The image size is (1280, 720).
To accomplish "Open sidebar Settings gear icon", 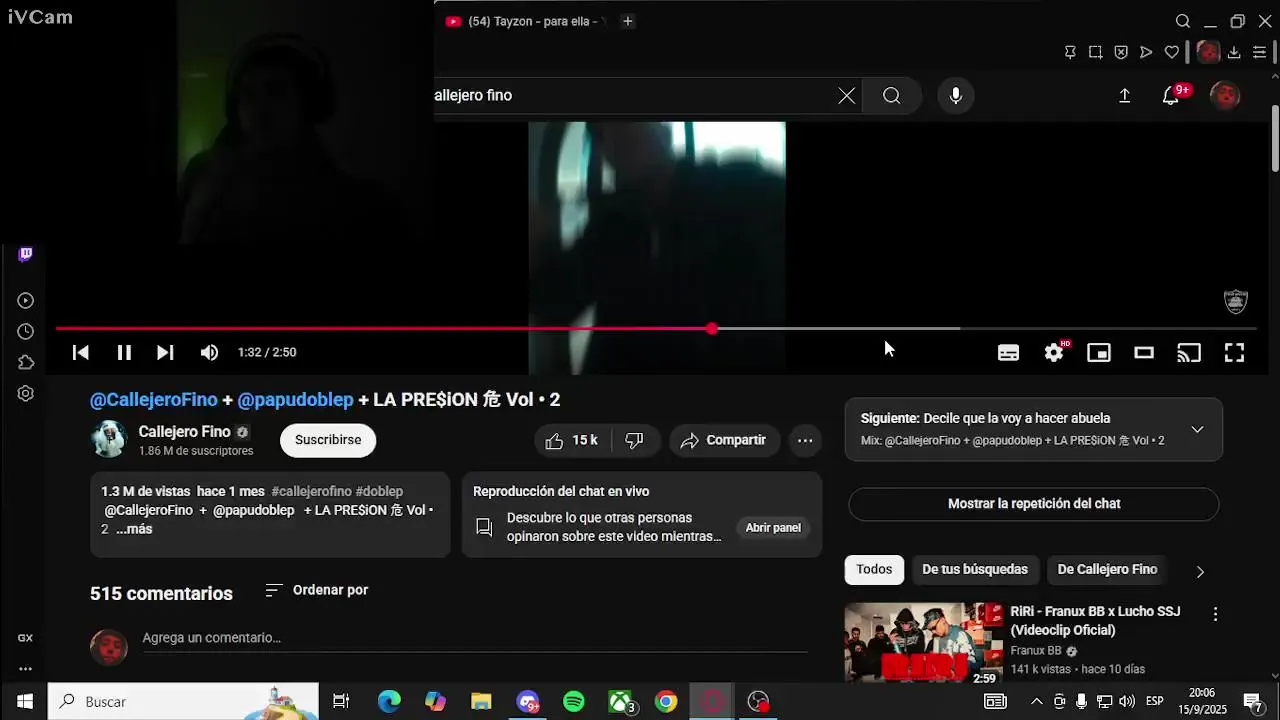I will pyautogui.click(x=26, y=394).
